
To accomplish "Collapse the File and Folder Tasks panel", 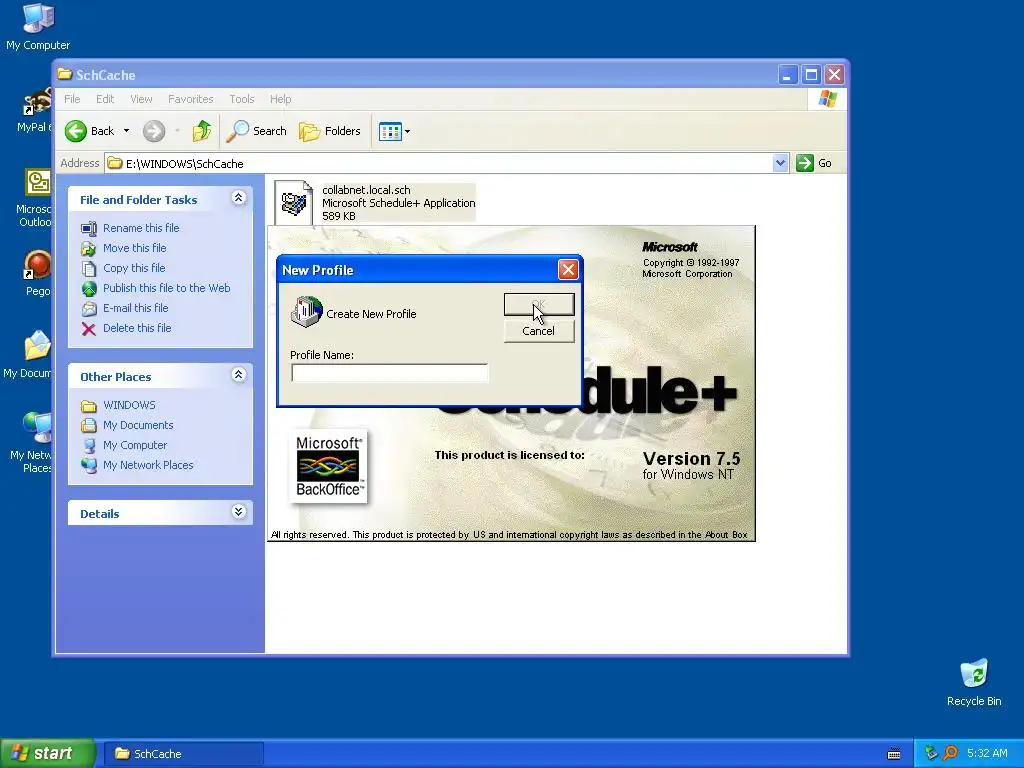I will [239, 198].
